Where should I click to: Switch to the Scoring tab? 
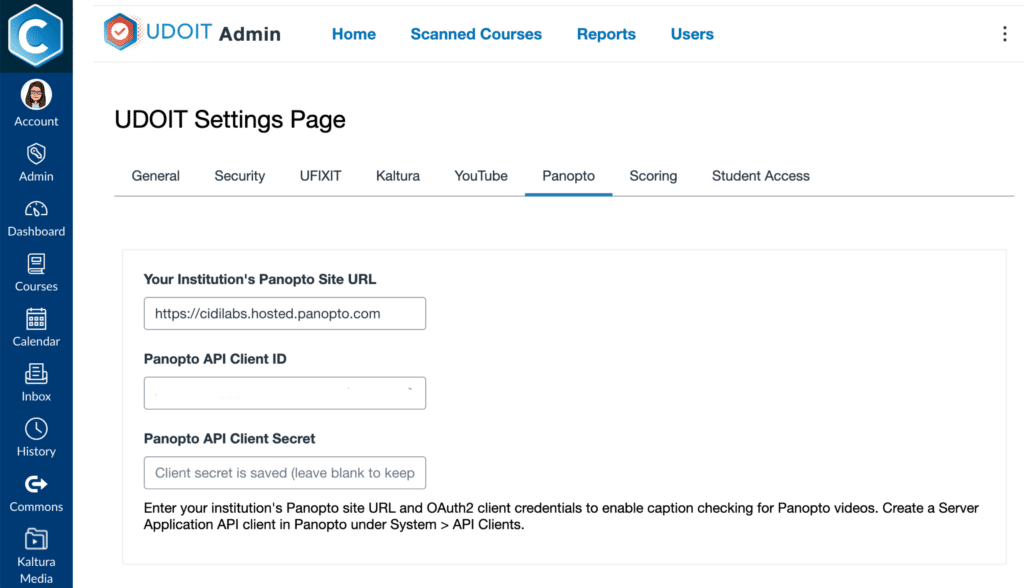(653, 176)
